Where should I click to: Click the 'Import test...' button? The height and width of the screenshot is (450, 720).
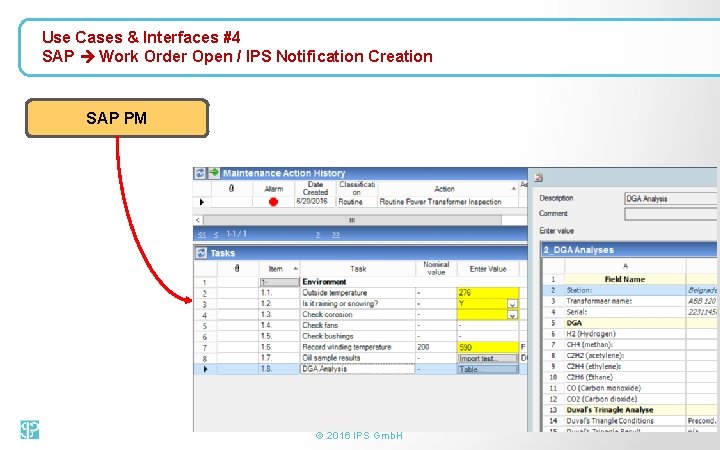[x=488, y=358]
